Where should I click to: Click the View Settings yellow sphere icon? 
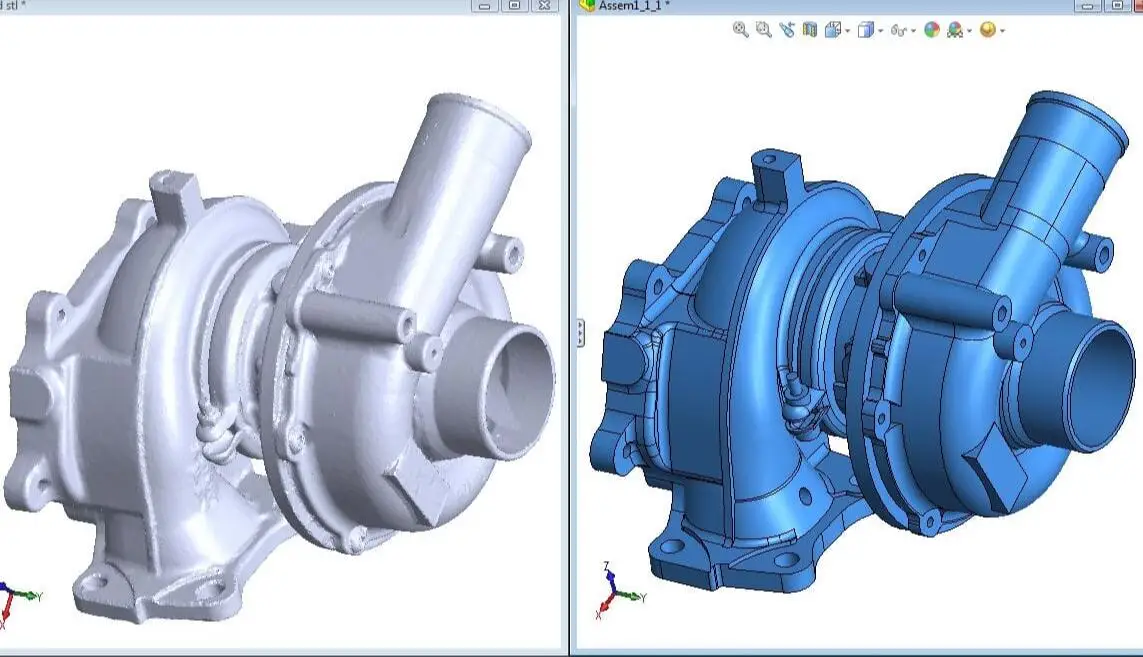(x=988, y=30)
